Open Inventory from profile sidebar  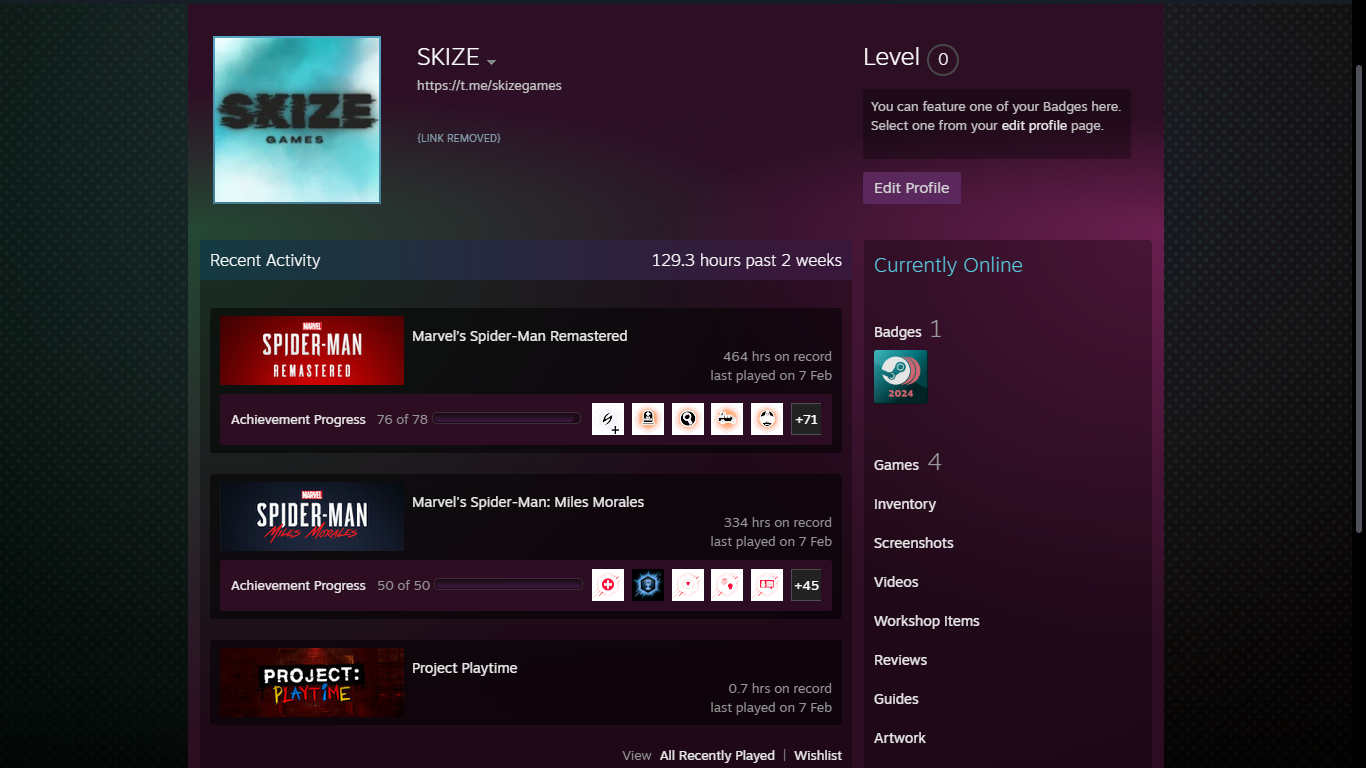(x=905, y=504)
